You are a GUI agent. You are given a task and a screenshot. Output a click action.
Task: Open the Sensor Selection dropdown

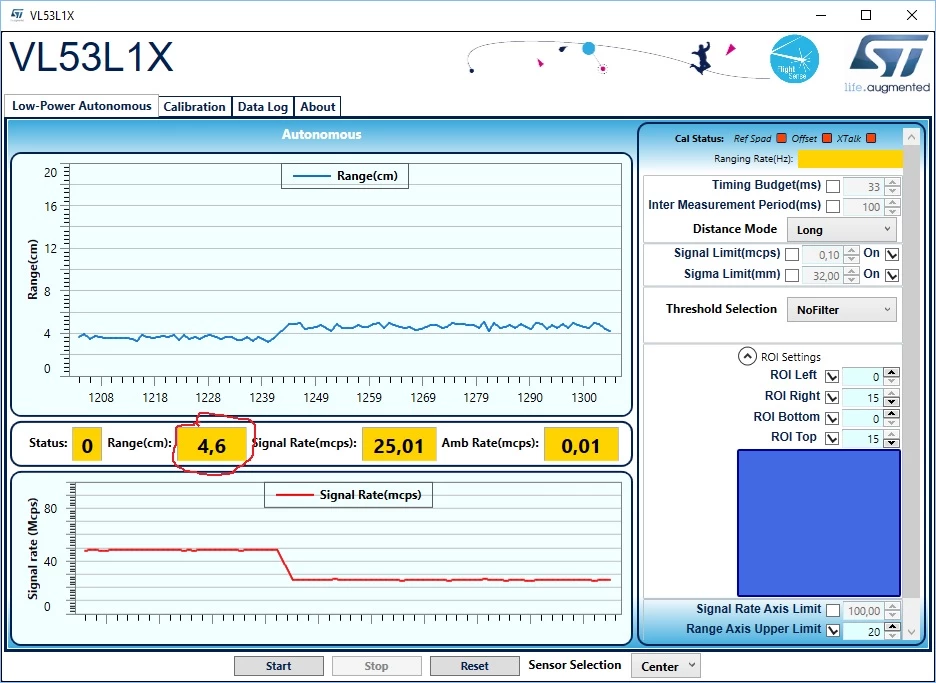coord(666,666)
